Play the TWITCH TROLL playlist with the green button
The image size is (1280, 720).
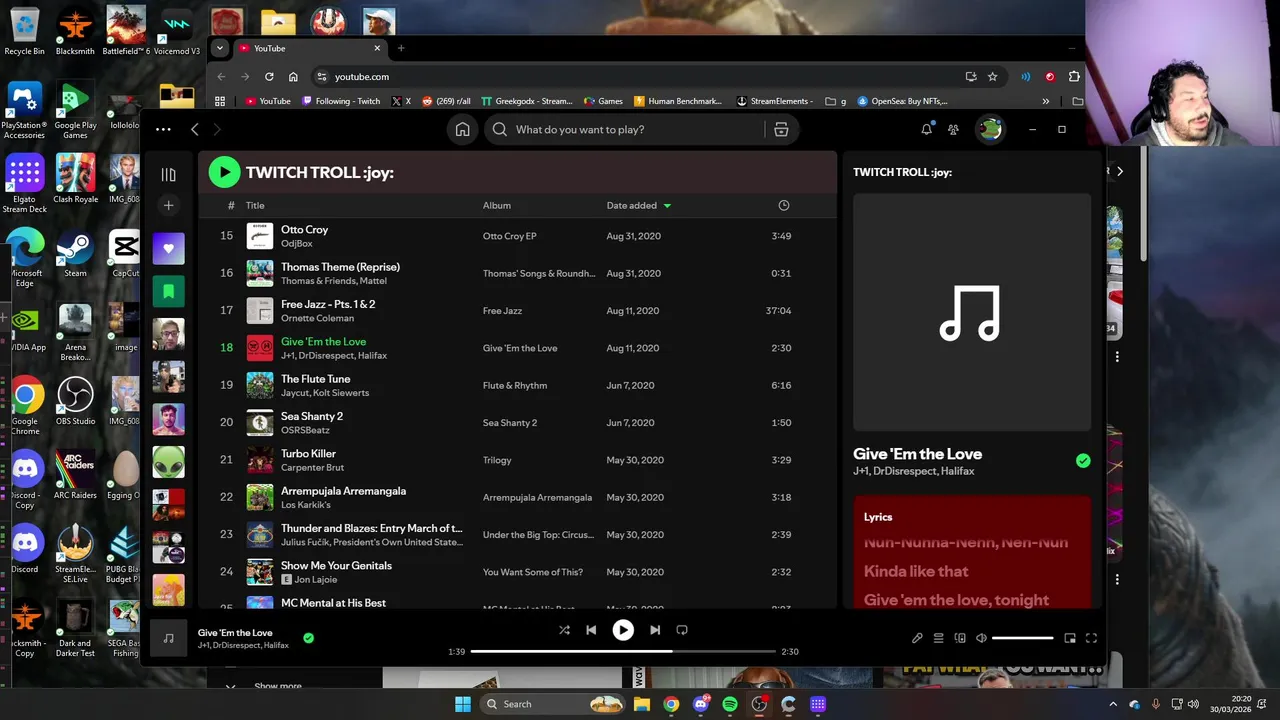coord(224,172)
